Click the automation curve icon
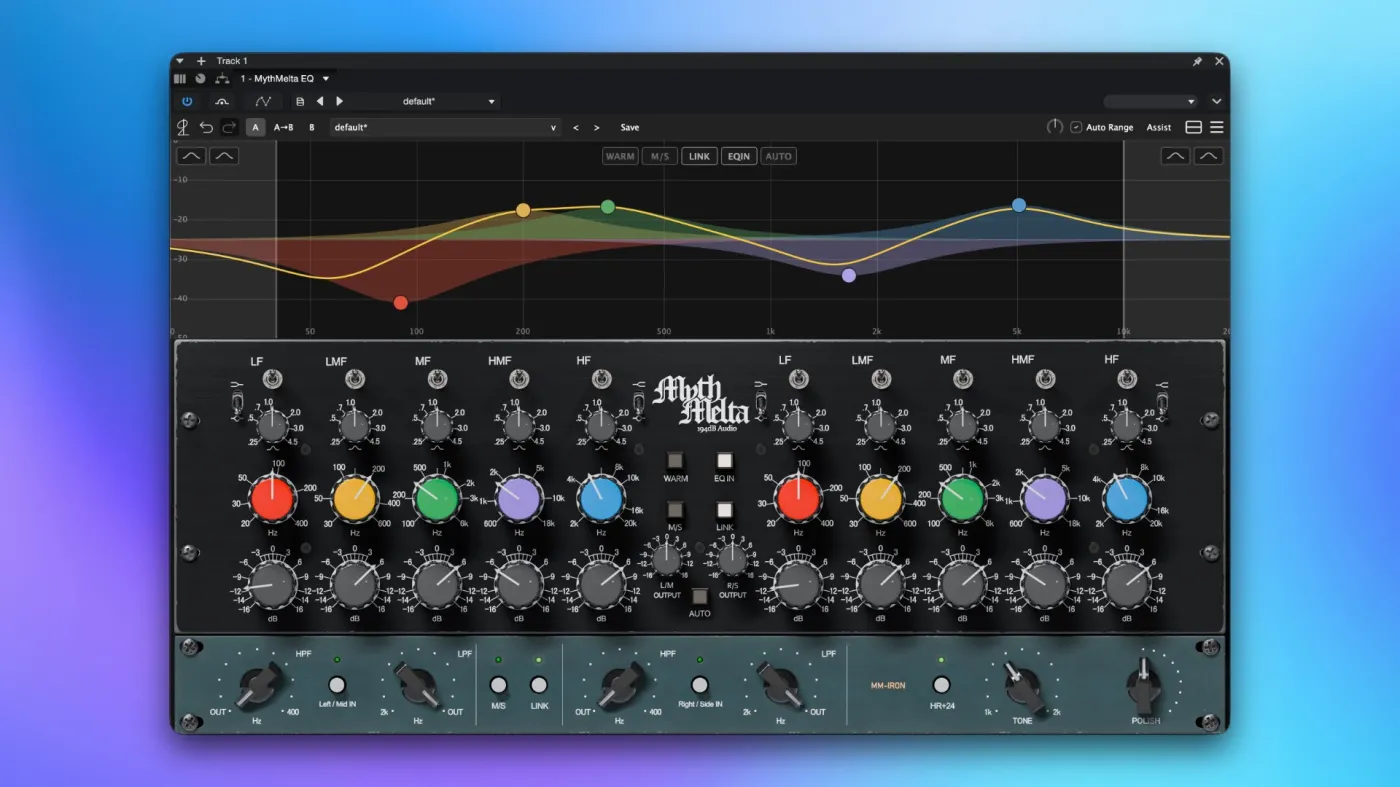Screen dimensions: 1400x787 (x=263, y=101)
